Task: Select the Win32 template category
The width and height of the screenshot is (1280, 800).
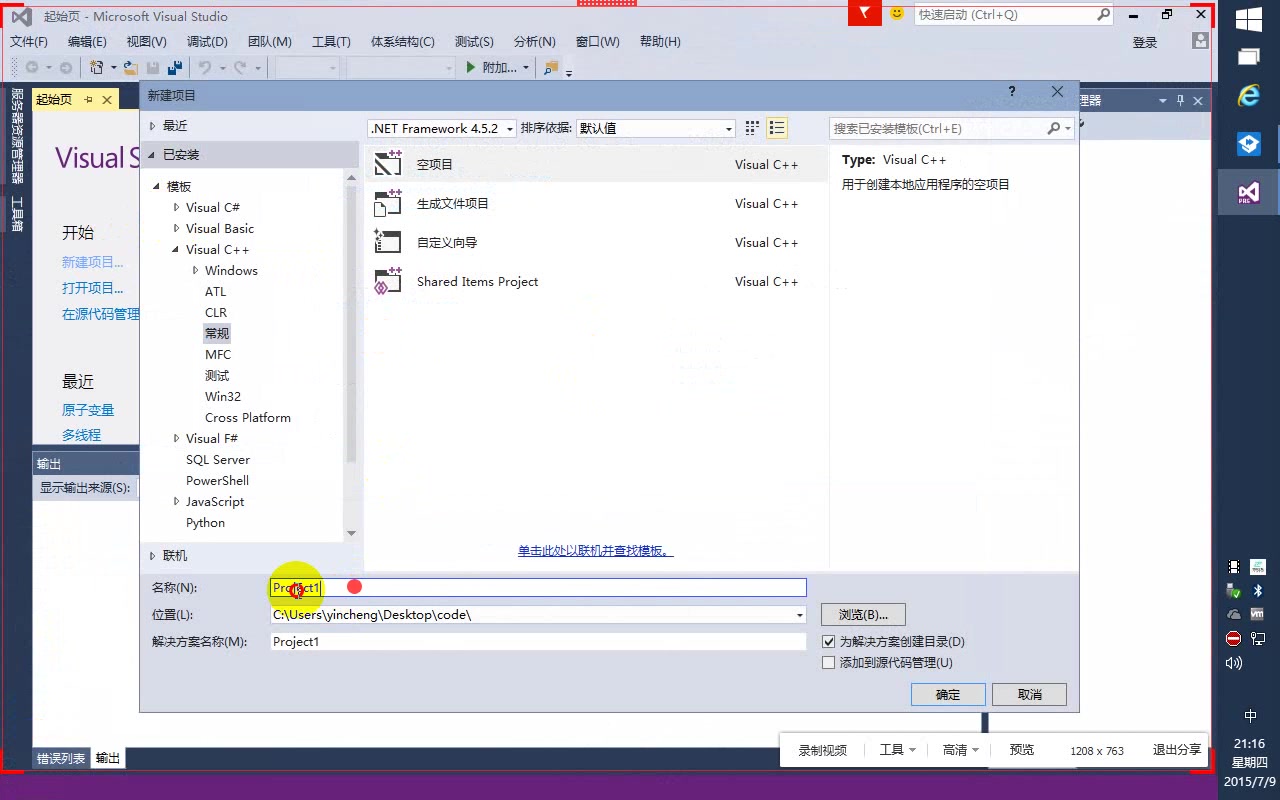Action: 223,396
